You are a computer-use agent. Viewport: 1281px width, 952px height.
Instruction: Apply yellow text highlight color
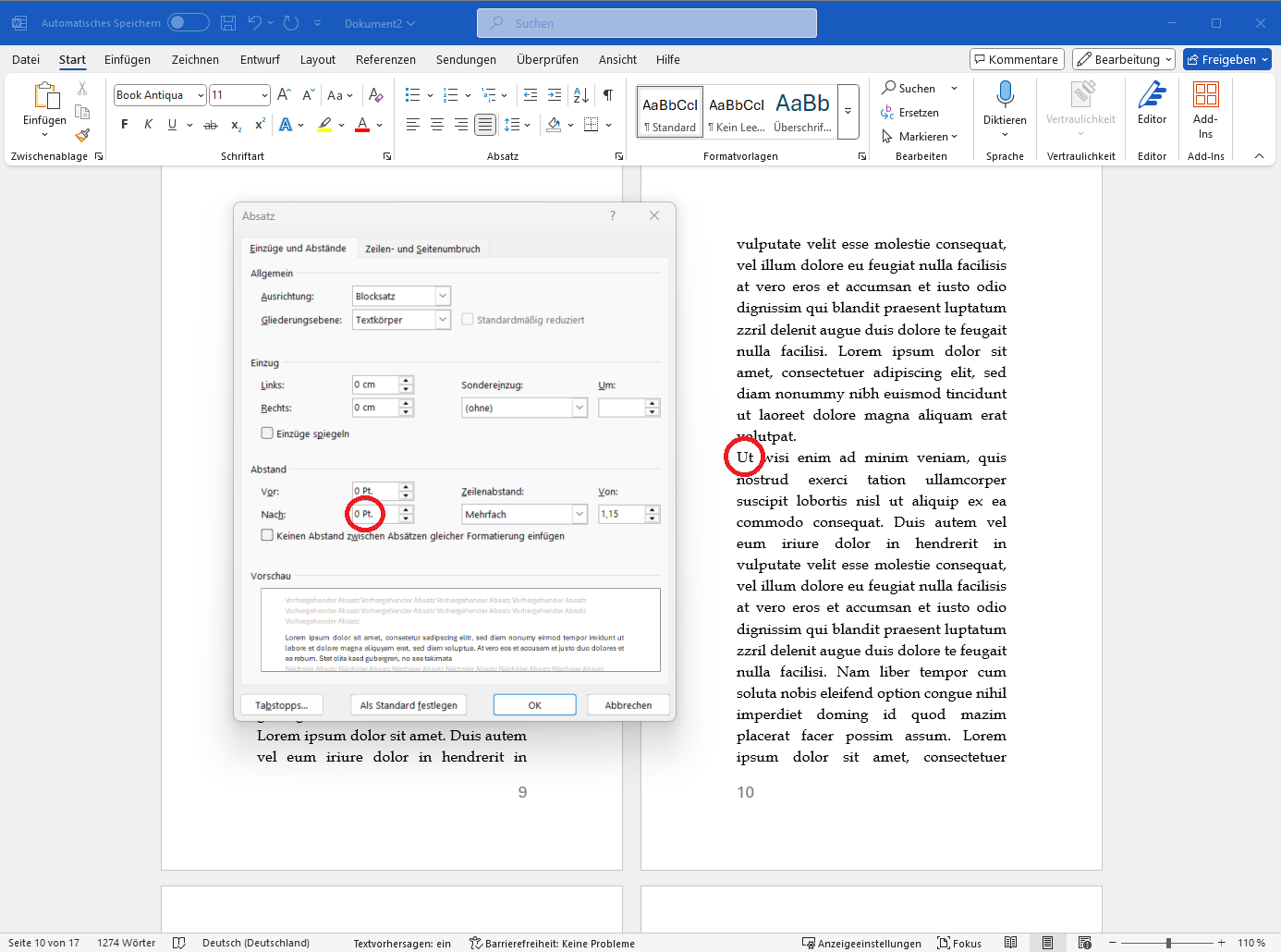(x=324, y=125)
